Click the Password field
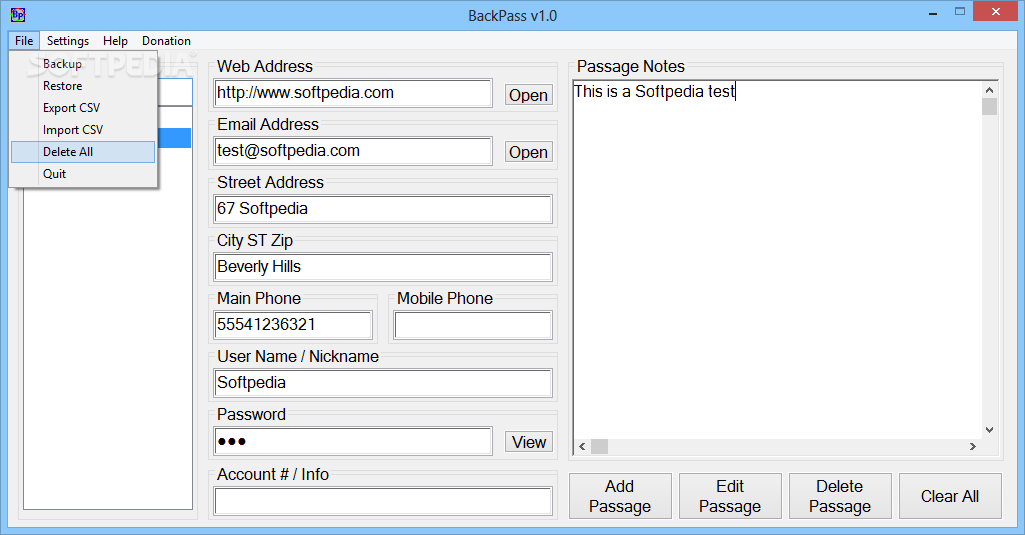 click(353, 441)
